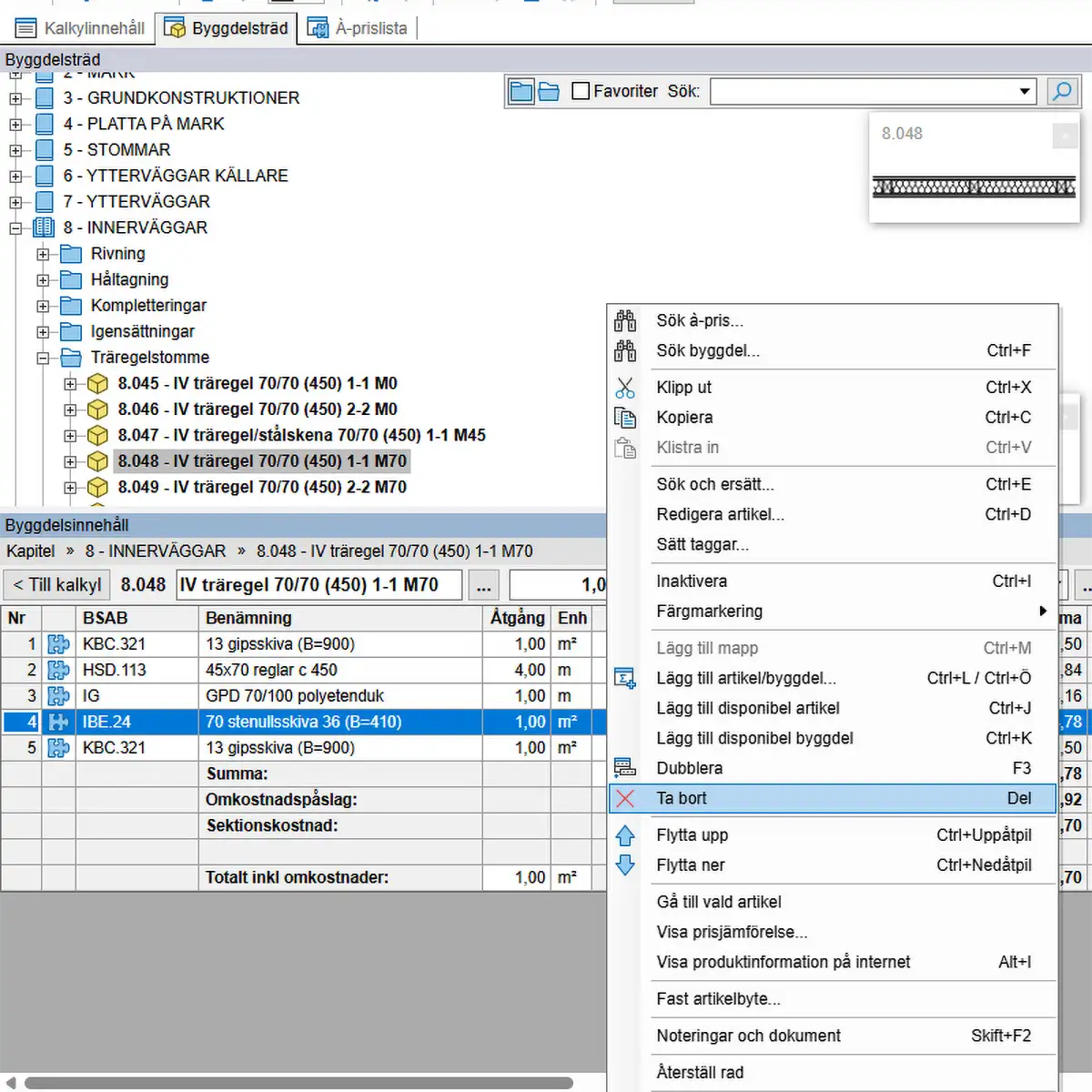
Task: Click the magnifier search button
Action: click(x=1062, y=91)
